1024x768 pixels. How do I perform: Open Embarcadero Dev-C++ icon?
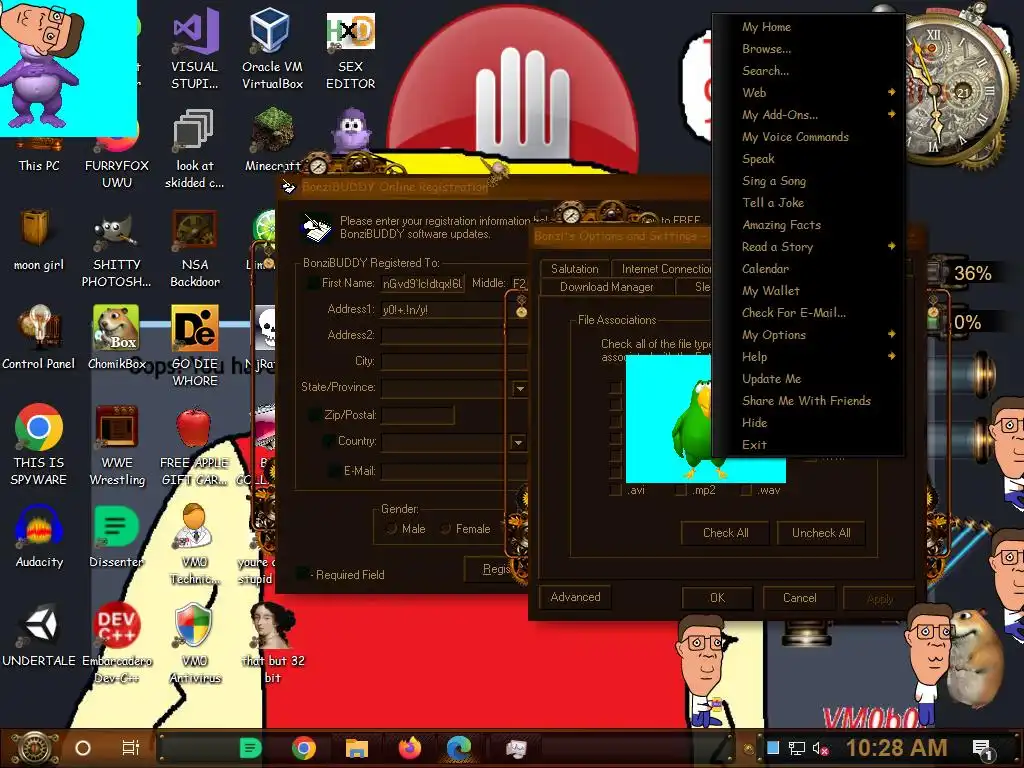[117, 643]
